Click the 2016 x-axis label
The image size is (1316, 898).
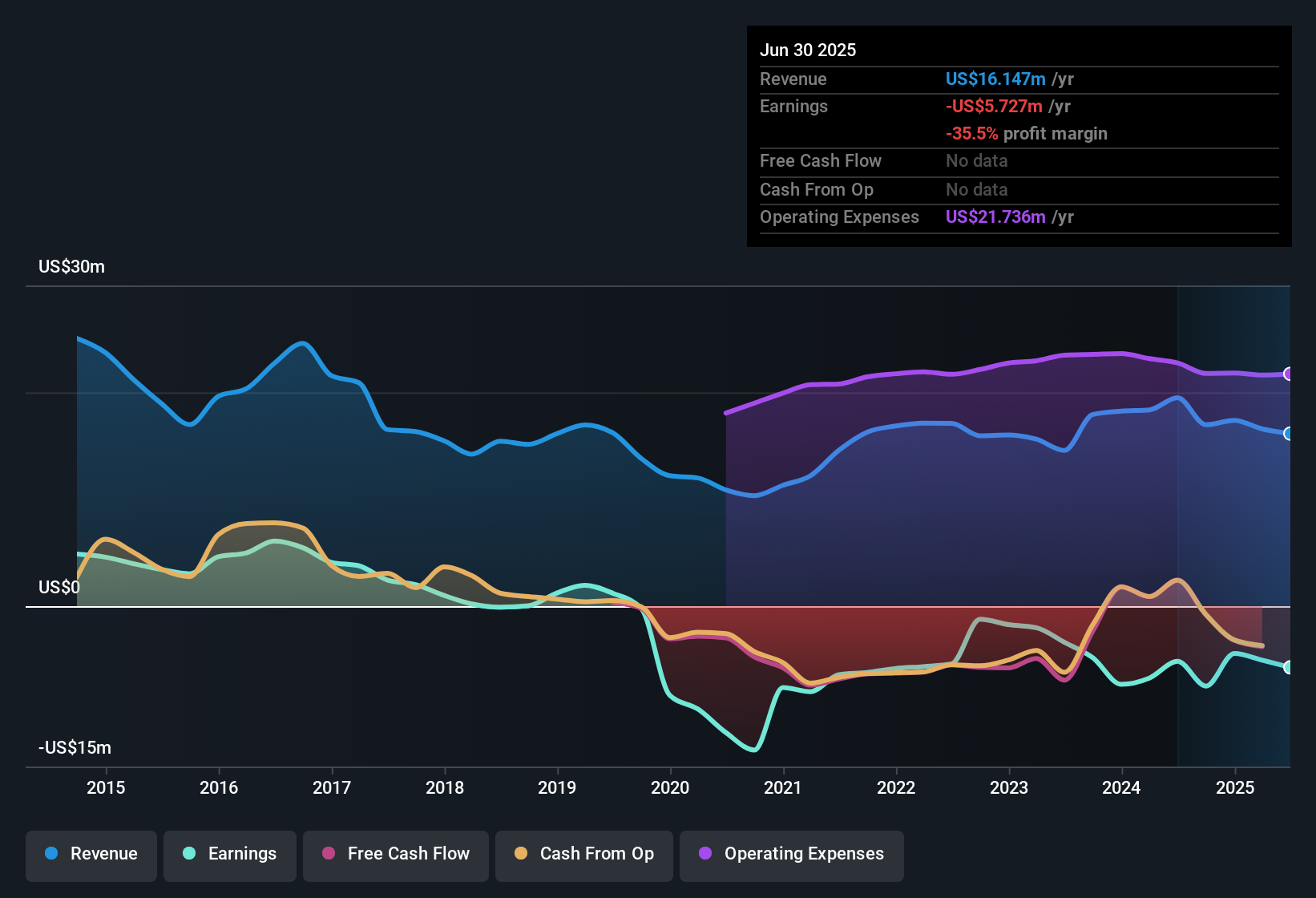click(219, 788)
